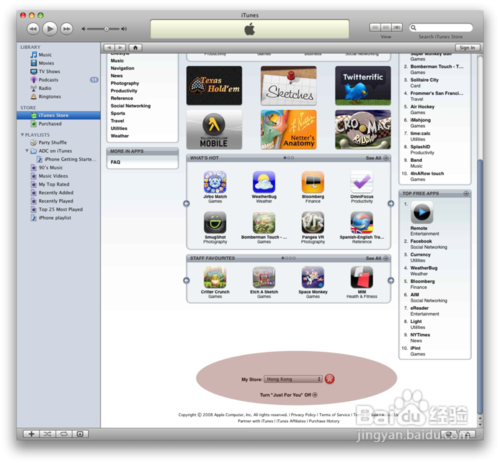
Task: Click Staff Favourites next page arrow
Action: tap(391, 280)
